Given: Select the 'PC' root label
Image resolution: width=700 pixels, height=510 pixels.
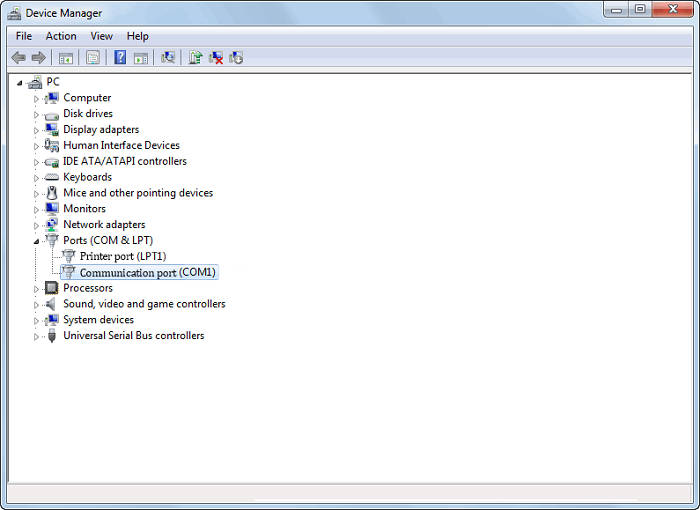Looking at the screenshot, I should click(x=53, y=82).
